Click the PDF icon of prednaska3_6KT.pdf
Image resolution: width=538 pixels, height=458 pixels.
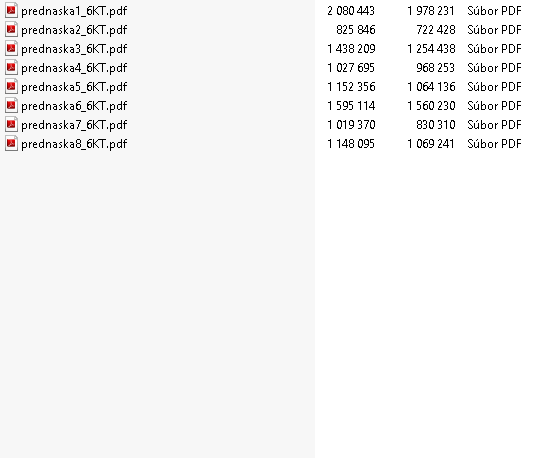pos(11,49)
